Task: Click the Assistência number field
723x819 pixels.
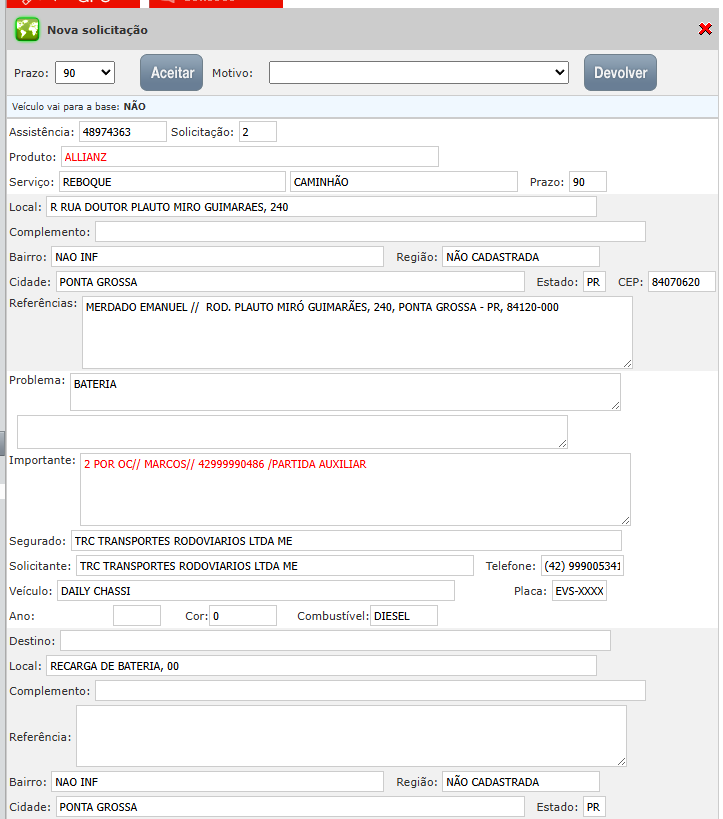Action: pos(122,132)
